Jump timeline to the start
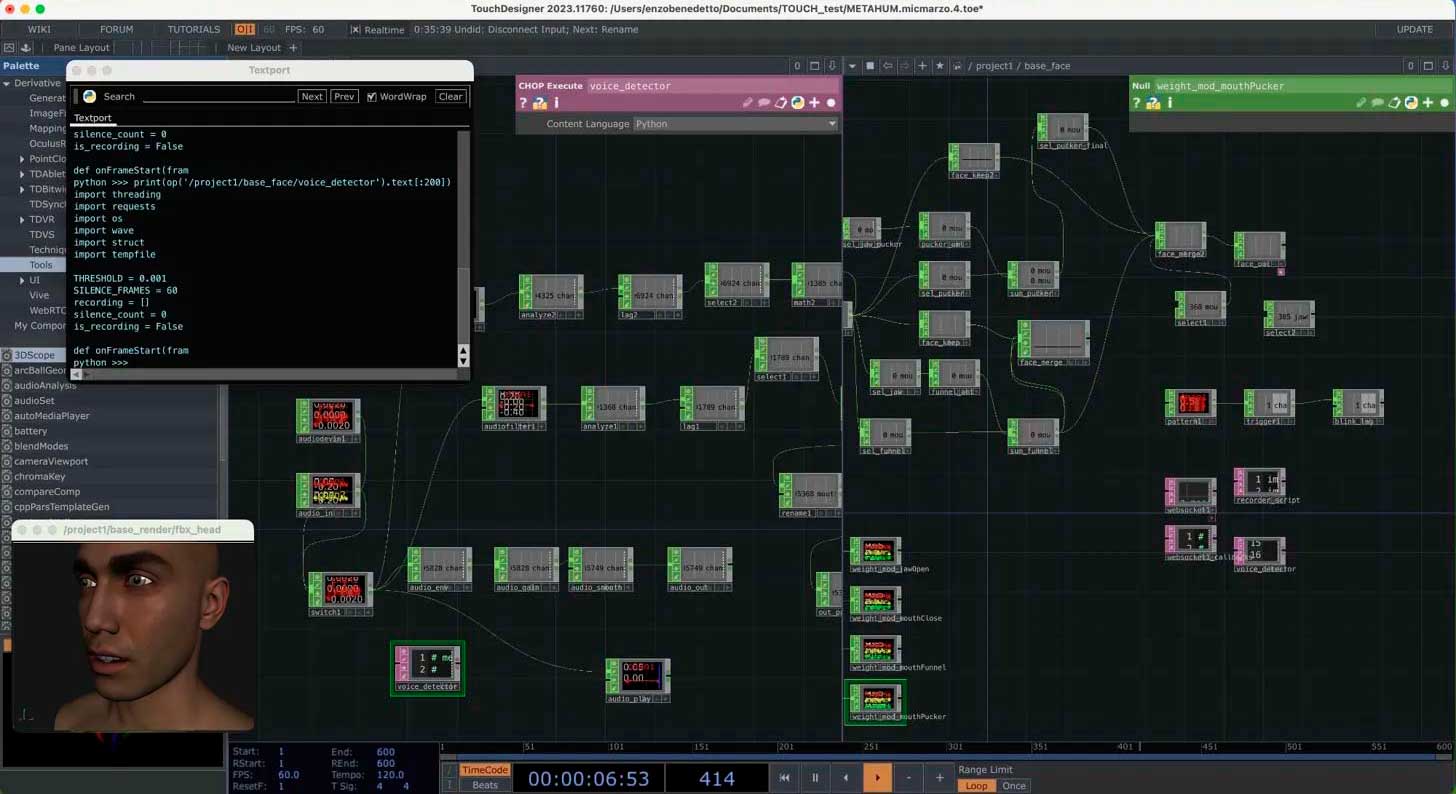This screenshot has width=1456, height=794. (x=784, y=778)
